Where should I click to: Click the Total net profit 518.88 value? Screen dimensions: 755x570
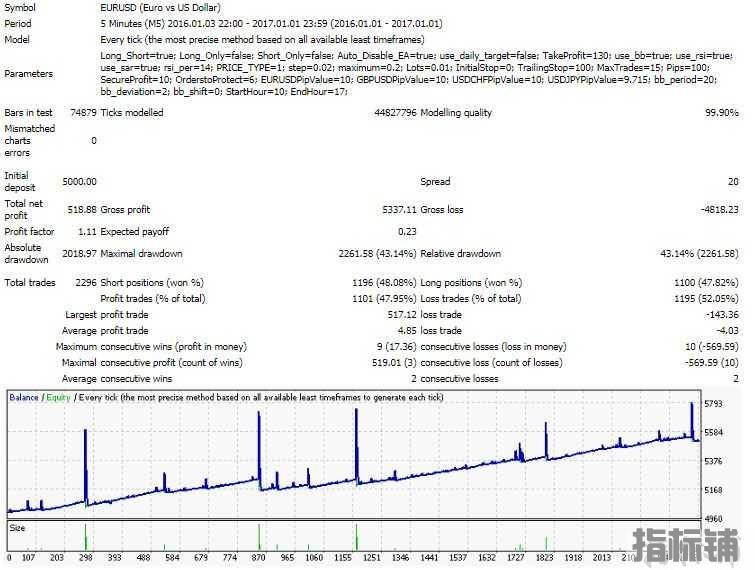pos(82,210)
